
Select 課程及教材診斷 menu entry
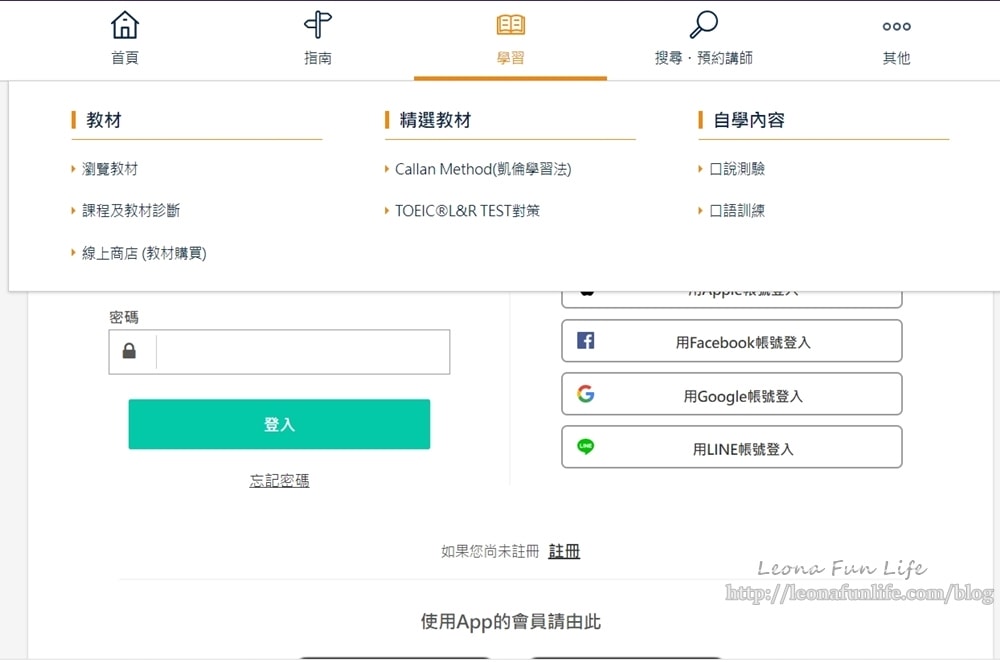(x=131, y=211)
